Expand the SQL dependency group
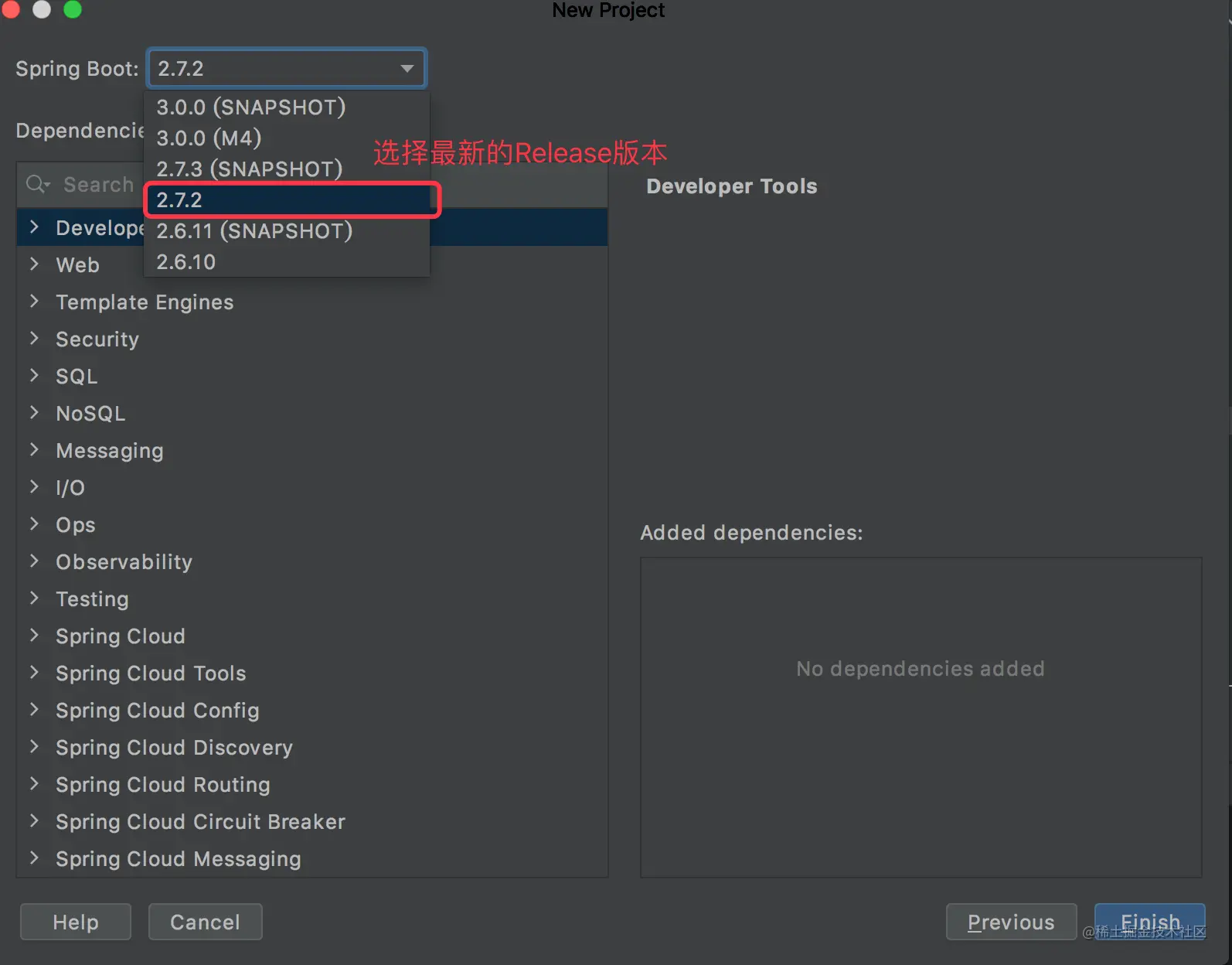Image resolution: width=1232 pixels, height=965 pixels. (x=34, y=376)
